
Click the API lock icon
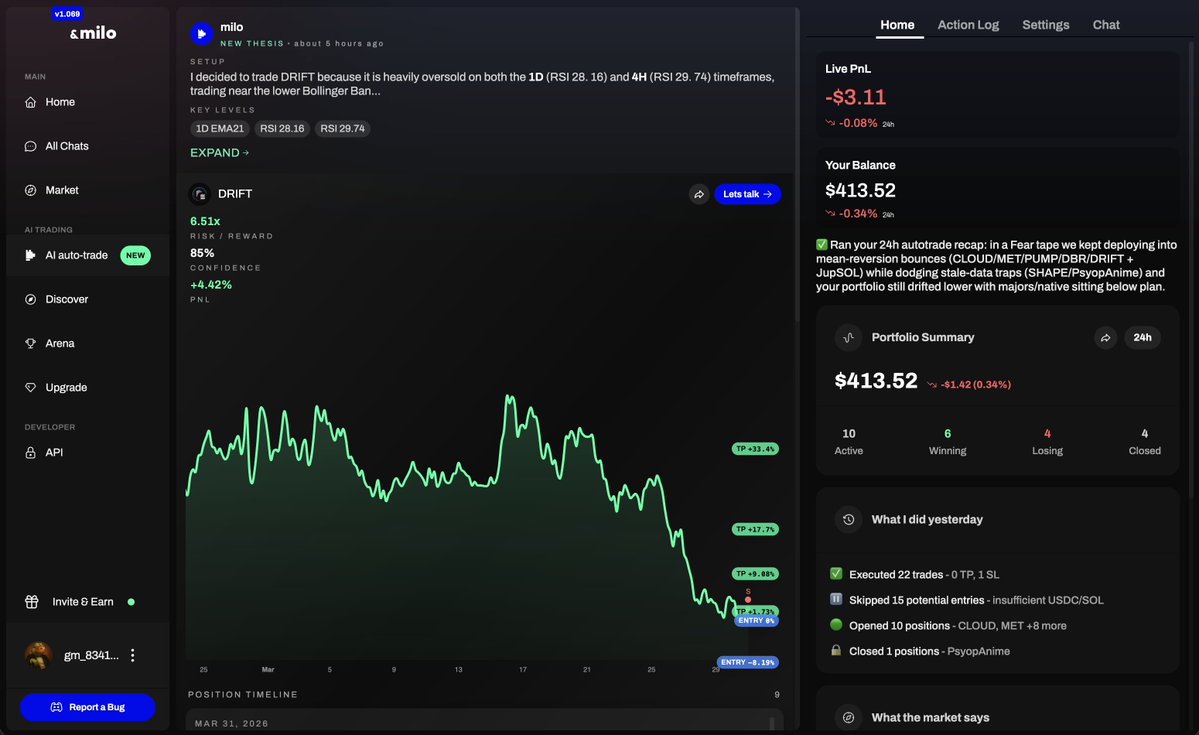pos(31,453)
